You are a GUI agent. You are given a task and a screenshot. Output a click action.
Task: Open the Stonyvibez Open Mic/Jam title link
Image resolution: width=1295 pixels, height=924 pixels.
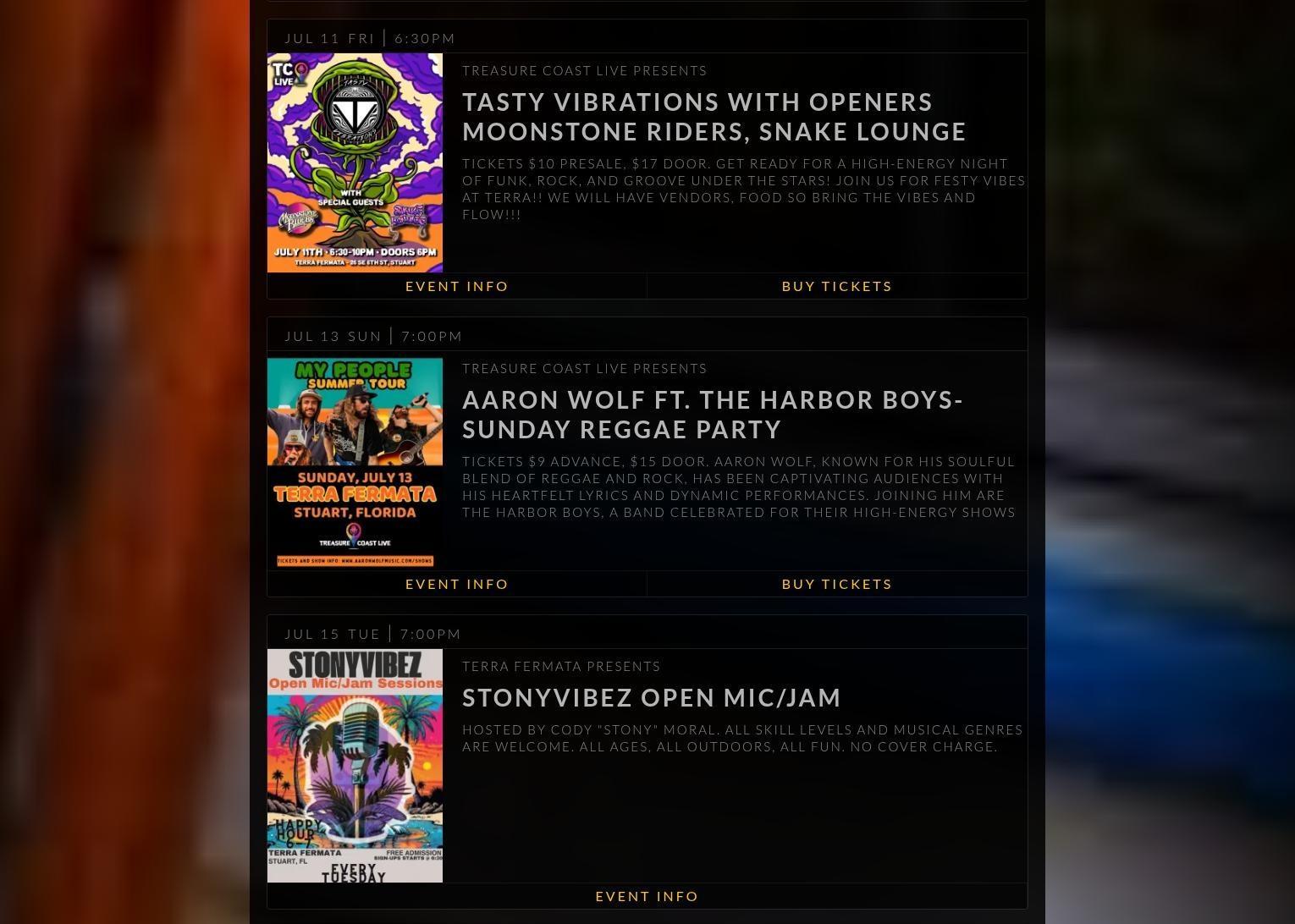[652, 697]
